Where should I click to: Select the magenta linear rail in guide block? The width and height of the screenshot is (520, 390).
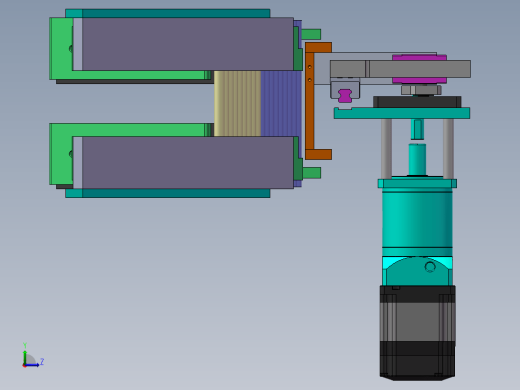coord(345,95)
